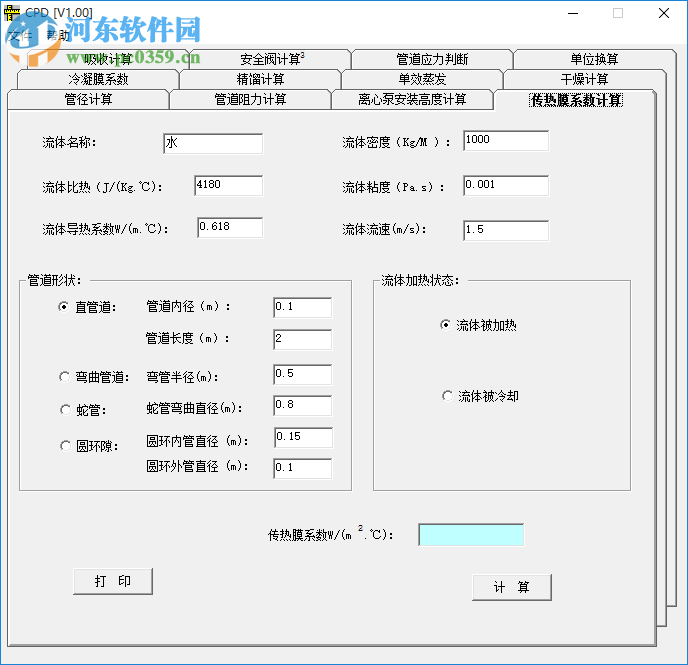Viewport: 688px width, 665px height.
Task: Select the 离心泵安装高度计算 tab
Action: (412, 99)
